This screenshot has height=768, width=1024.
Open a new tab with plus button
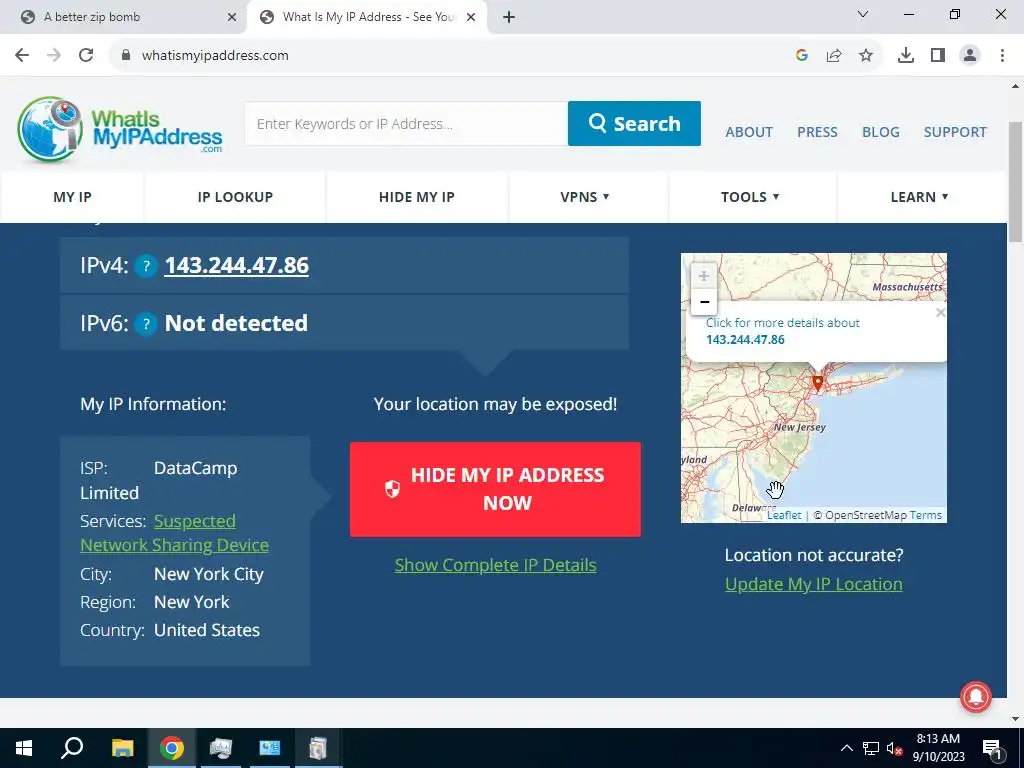509,17
